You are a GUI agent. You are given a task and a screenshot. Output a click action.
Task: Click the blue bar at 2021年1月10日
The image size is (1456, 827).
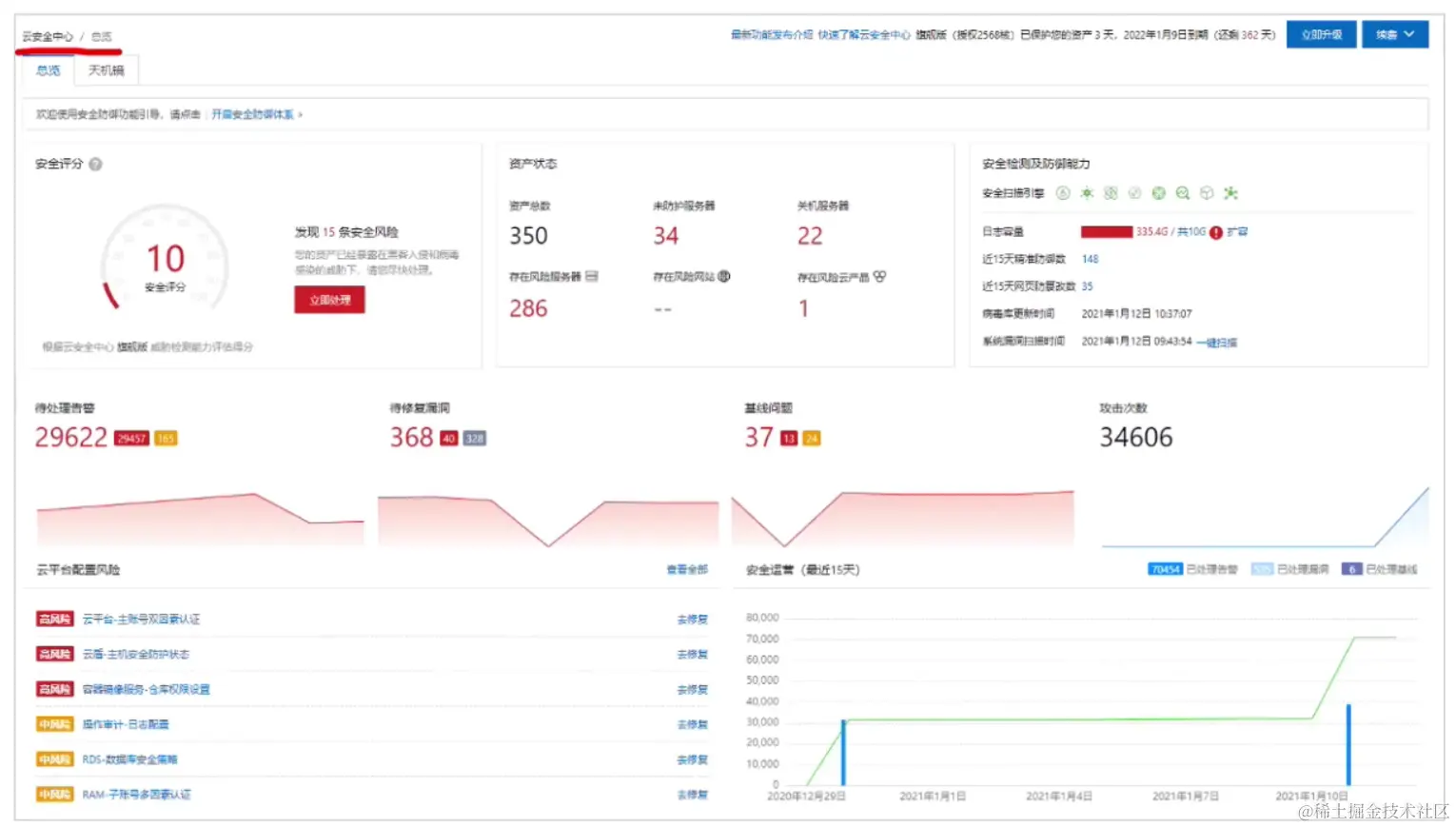tap(1348, 745)
